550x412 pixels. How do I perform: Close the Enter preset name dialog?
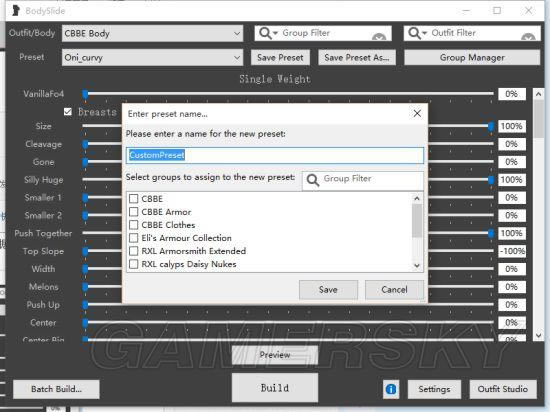[x=417, y=113]
